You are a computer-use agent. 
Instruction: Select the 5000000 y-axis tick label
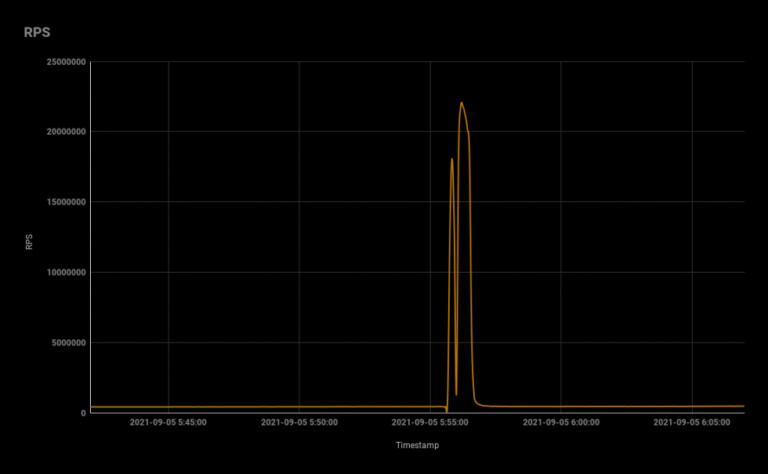(63, 343)
